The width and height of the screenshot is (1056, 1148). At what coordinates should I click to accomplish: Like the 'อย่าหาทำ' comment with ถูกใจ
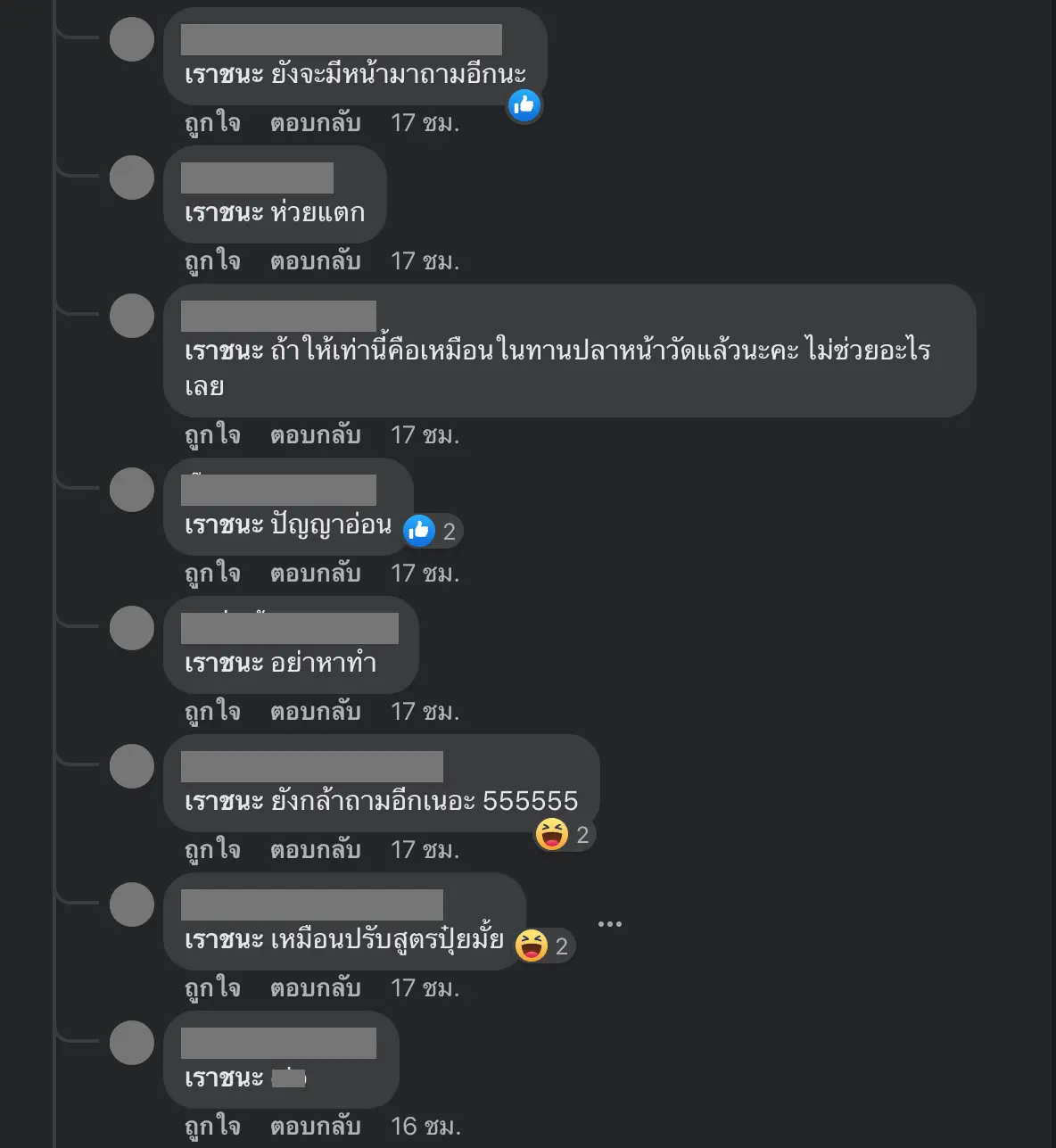(x=212, y=712)
